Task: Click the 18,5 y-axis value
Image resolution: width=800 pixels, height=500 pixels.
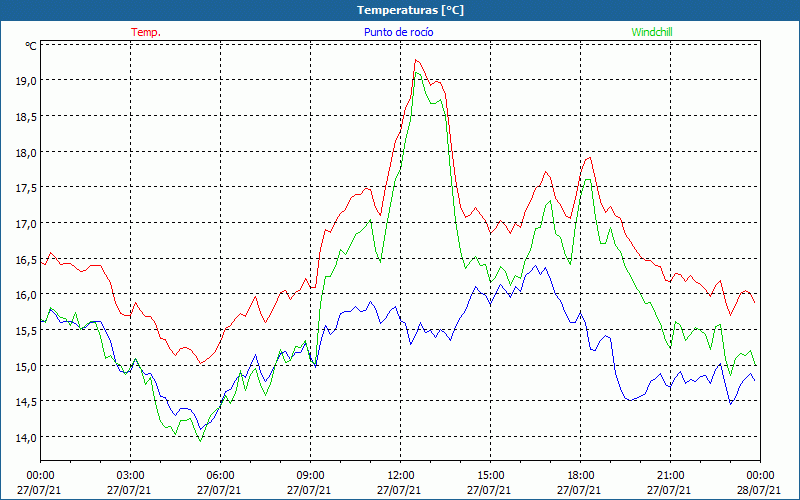Action: tap(28, 116)
